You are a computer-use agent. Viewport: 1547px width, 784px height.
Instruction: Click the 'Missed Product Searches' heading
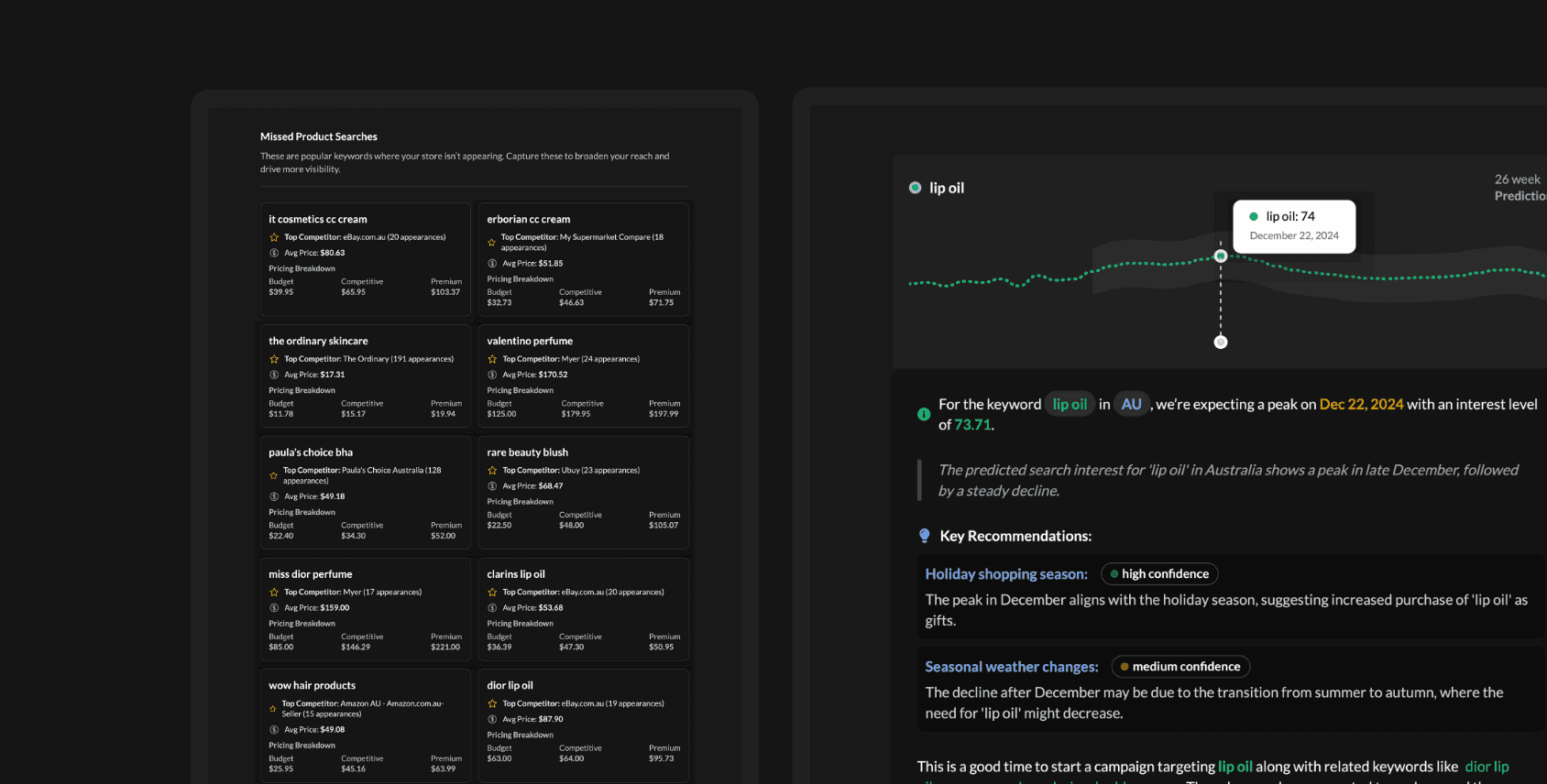319,136
